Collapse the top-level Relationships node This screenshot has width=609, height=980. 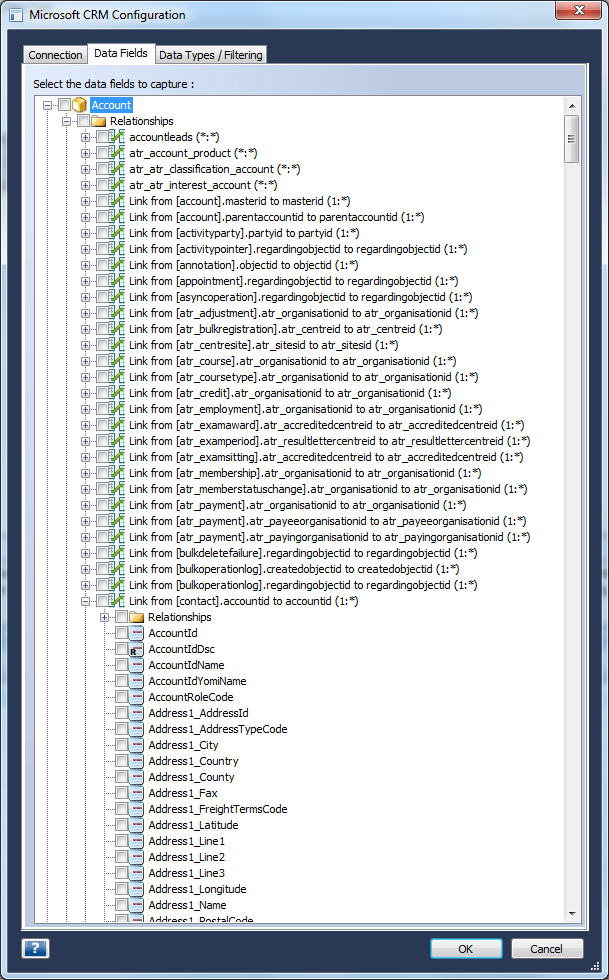click(x=66, y=121)
